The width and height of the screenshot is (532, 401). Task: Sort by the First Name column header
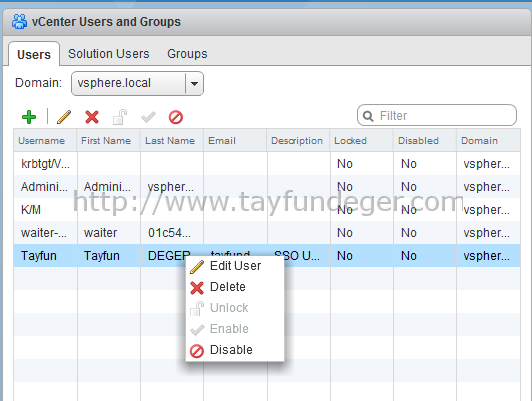click(109, 140)
